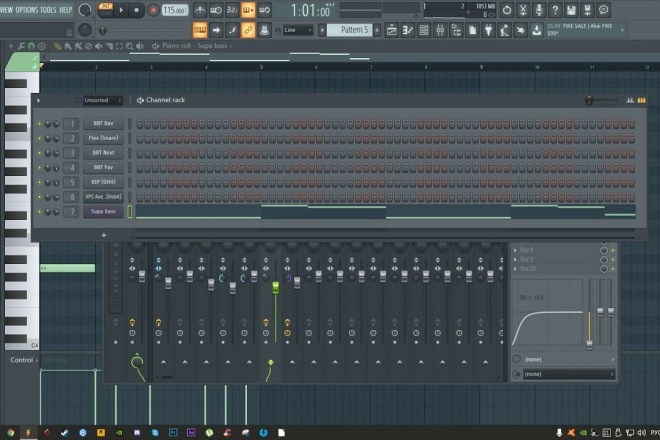Select the Flex (Snare) channel button

coord(103,138)
